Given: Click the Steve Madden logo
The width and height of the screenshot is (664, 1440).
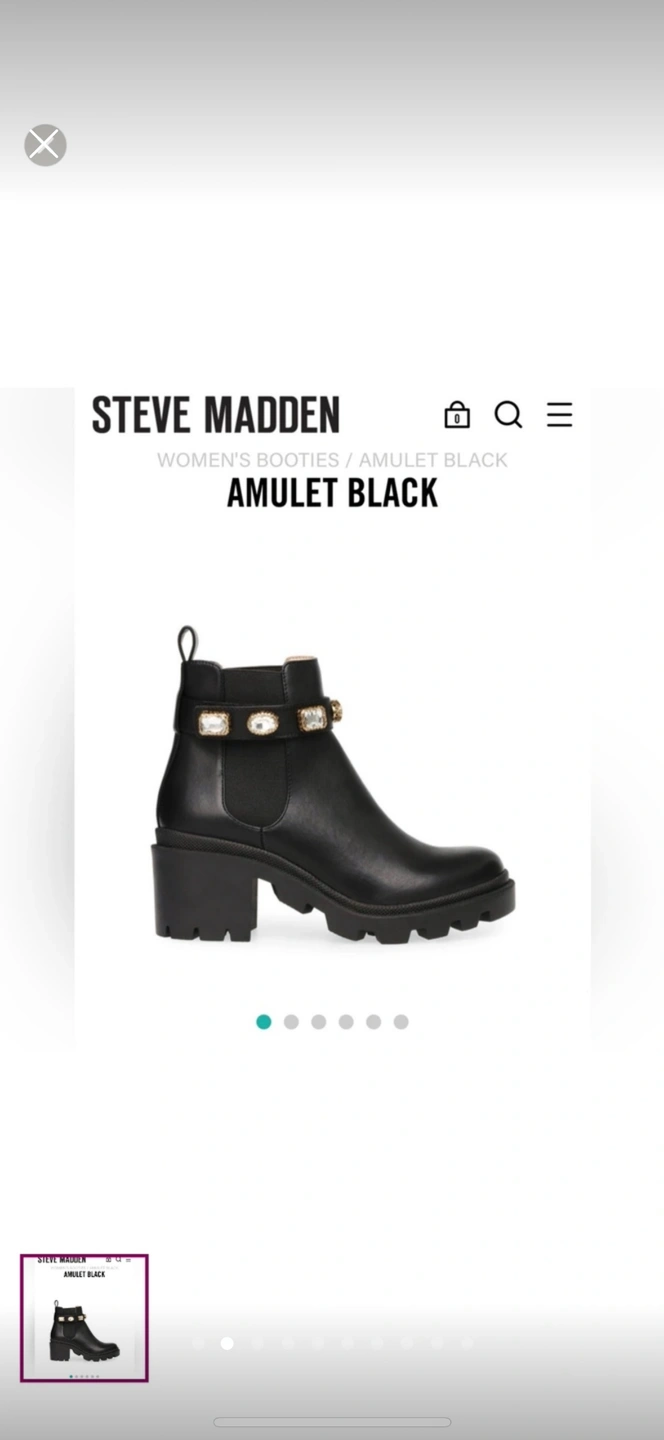Looking at the screenshot, I should 216,415.
